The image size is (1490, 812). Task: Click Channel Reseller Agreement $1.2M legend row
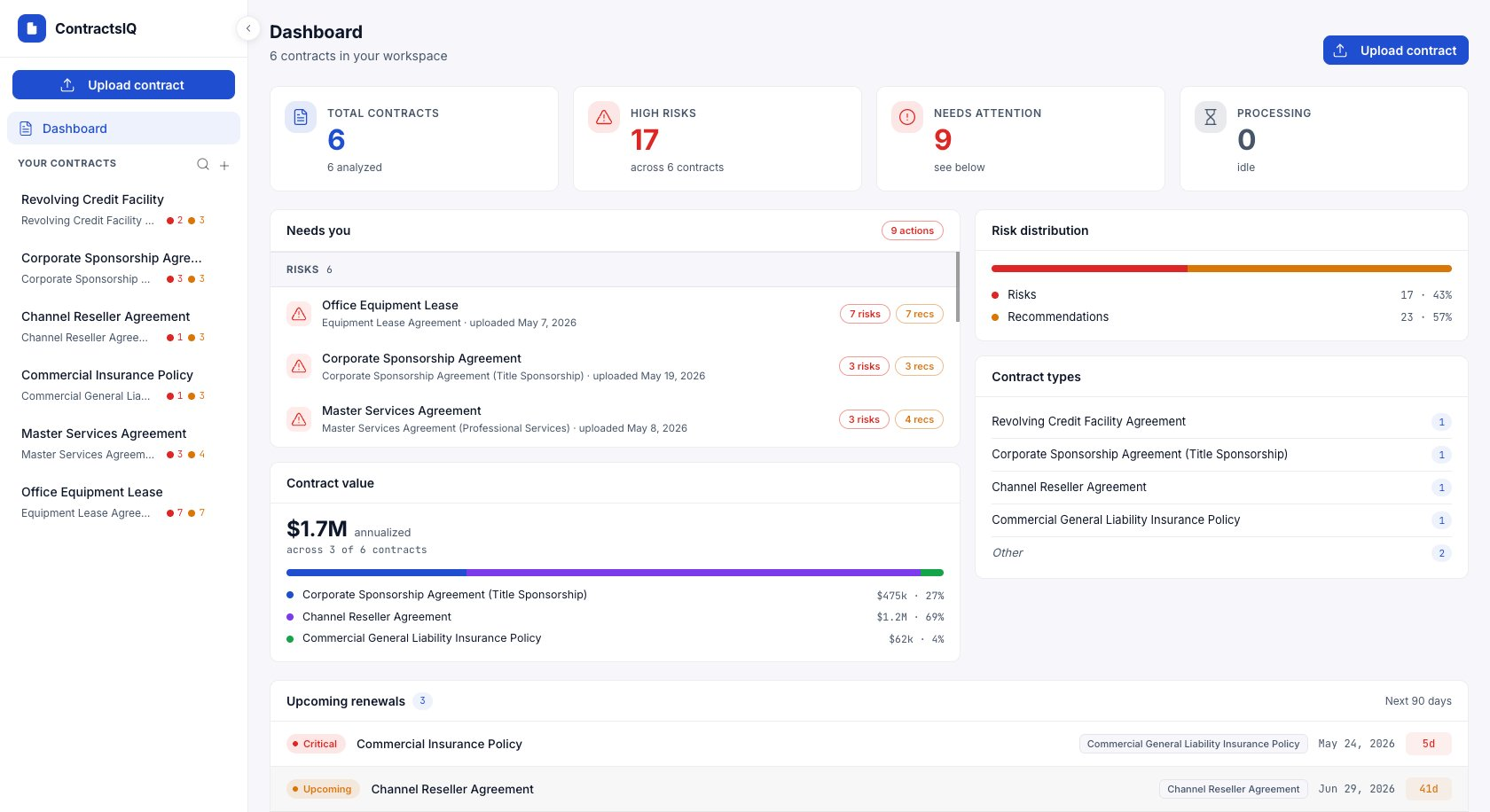pyautogui.click(x=615, y=617)
